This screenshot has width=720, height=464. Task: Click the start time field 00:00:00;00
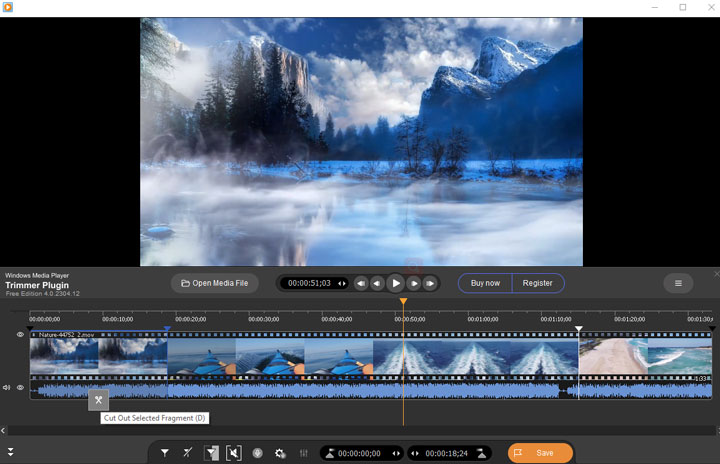coord(360,453)
